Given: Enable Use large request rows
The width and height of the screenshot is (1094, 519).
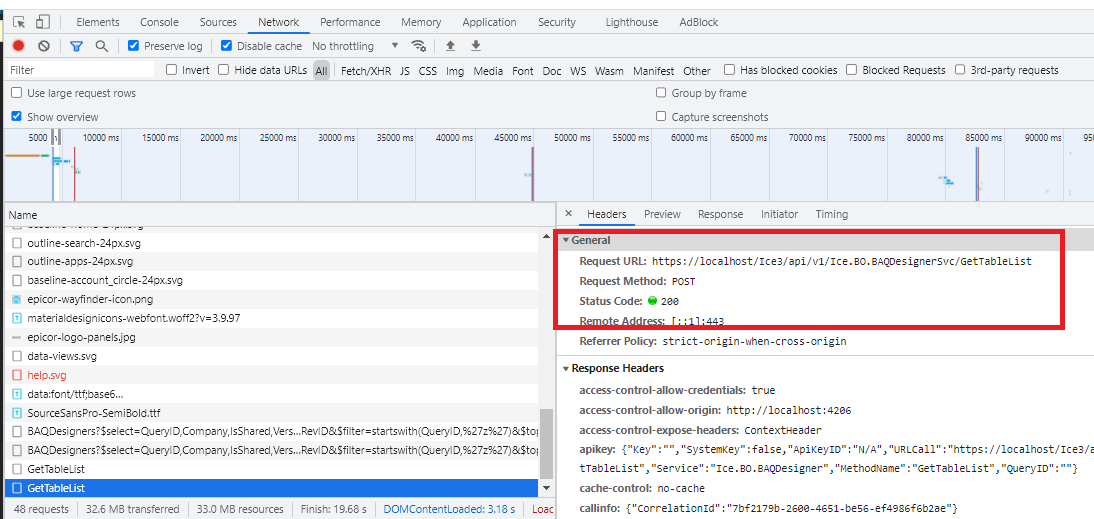Looking at the screenshot, I should pyautogui.click(x=17, y=93).
